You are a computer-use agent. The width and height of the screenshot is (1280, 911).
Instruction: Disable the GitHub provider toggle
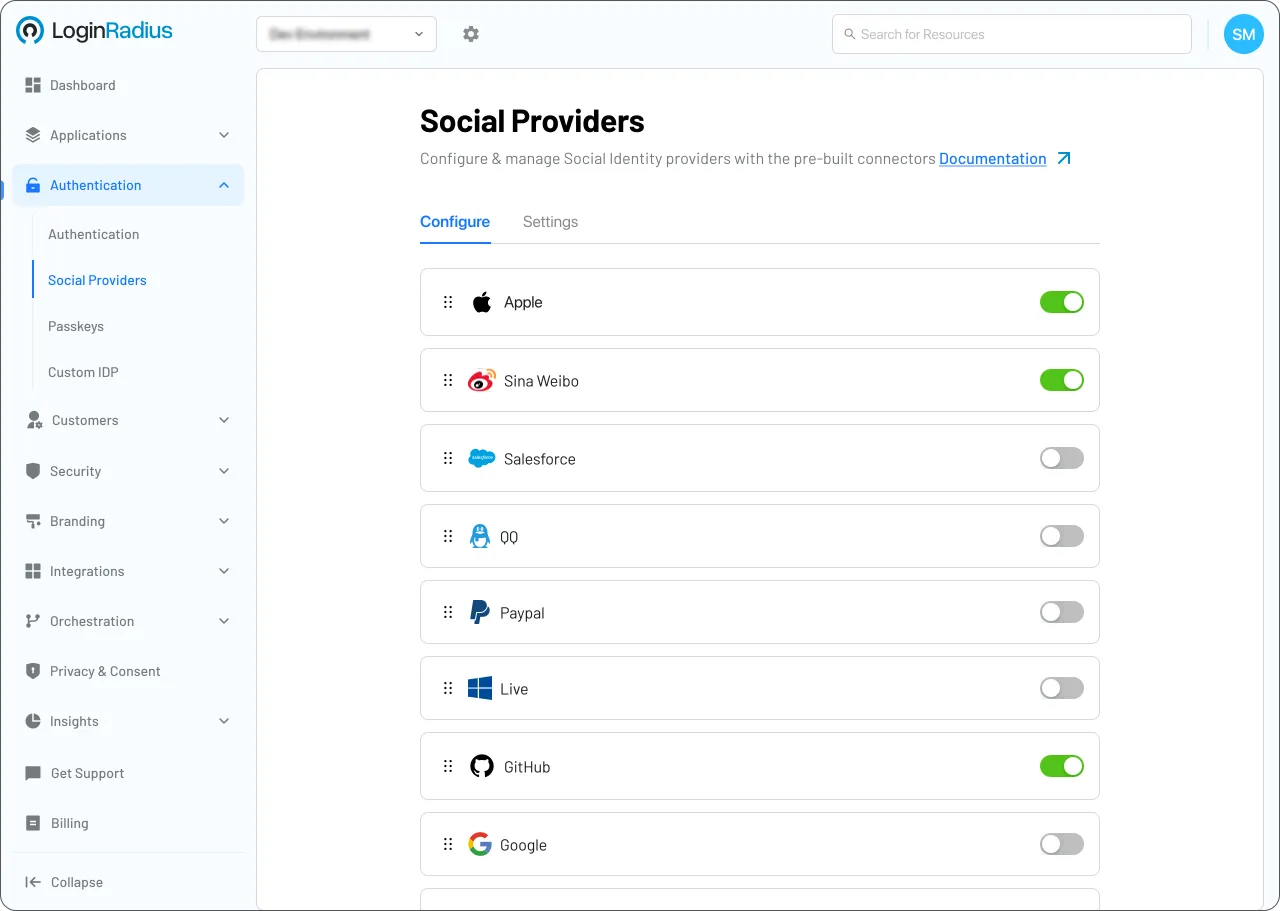(x=1062, y=766)
